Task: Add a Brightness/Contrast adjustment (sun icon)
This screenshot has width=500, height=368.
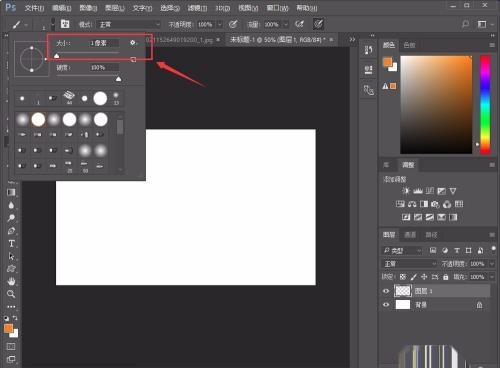Action: click(x=406, y=191)
